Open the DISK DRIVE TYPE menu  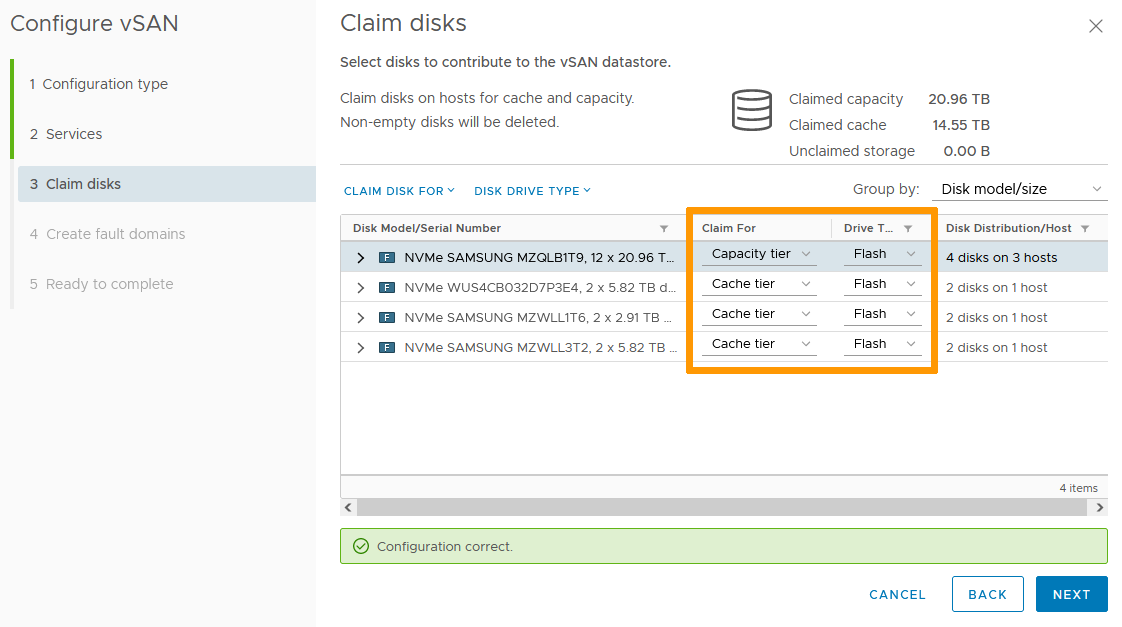coord(532,190)
